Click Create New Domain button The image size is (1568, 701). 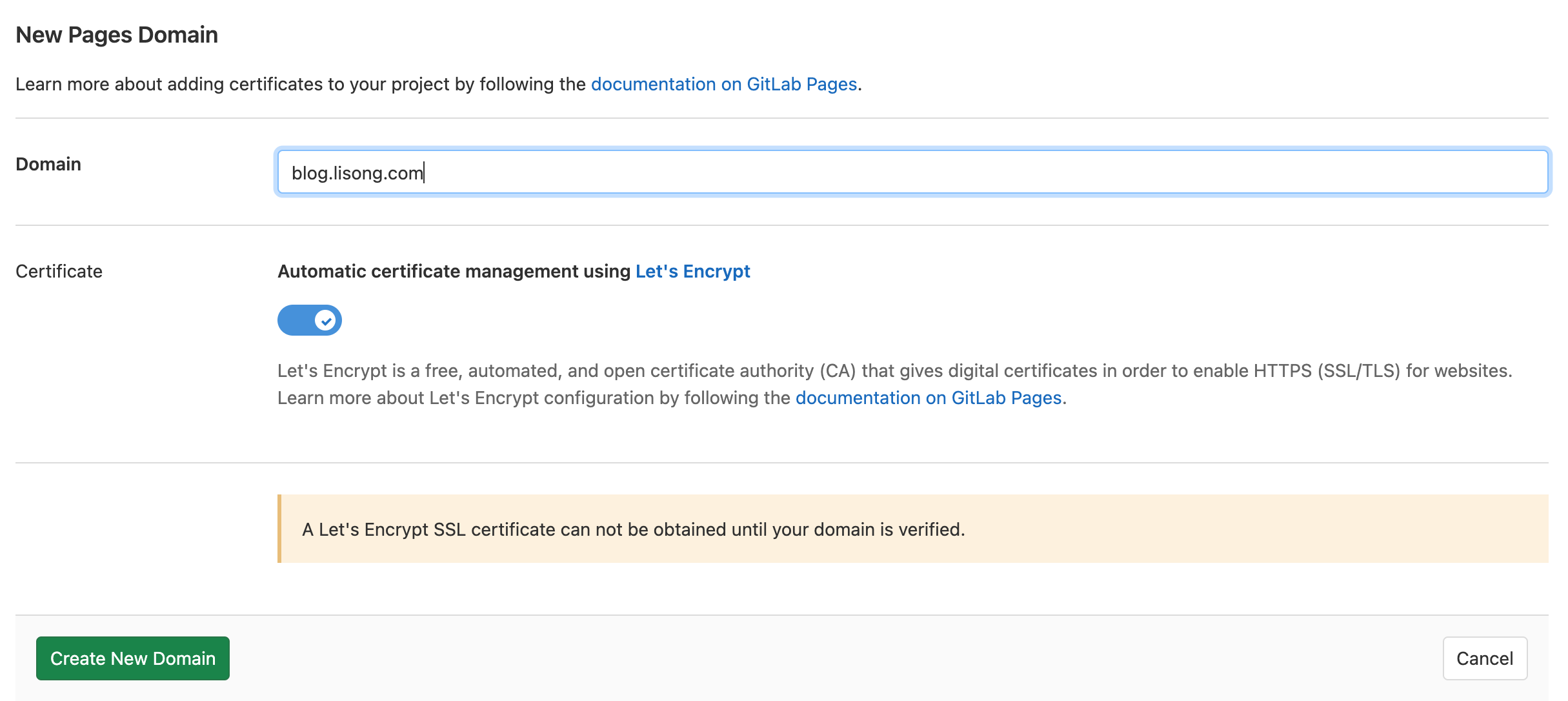[133, 658]
